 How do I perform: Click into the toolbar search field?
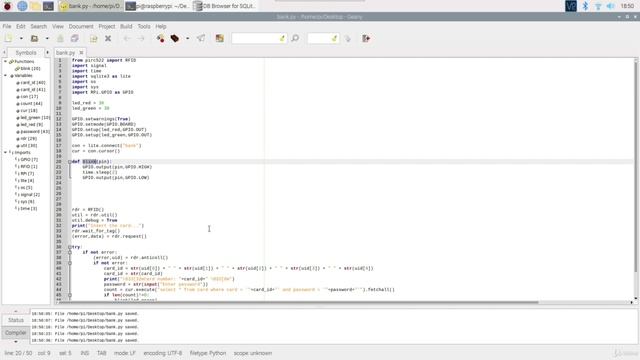[x=255, y=38]
